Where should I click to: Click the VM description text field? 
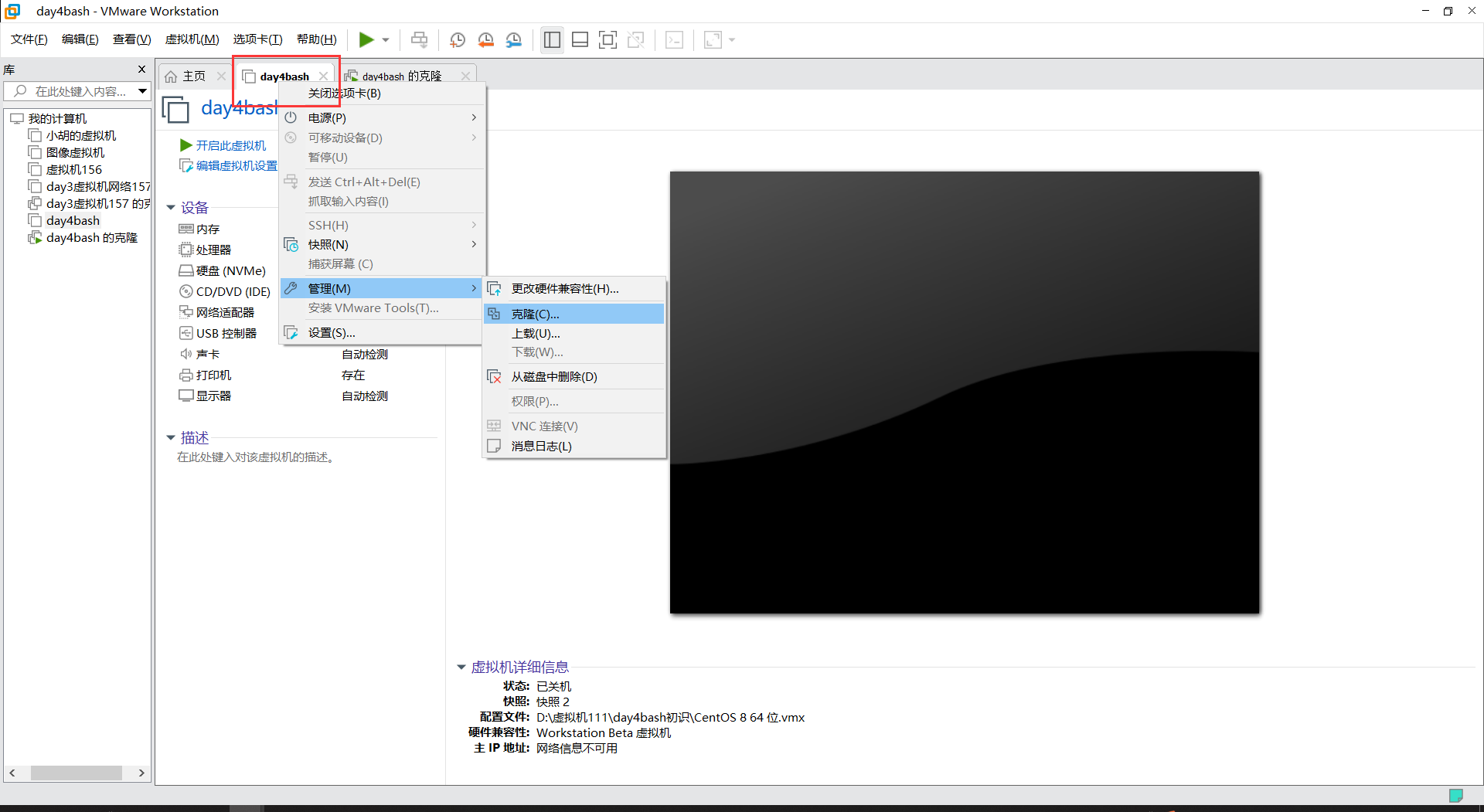point(256,457)
